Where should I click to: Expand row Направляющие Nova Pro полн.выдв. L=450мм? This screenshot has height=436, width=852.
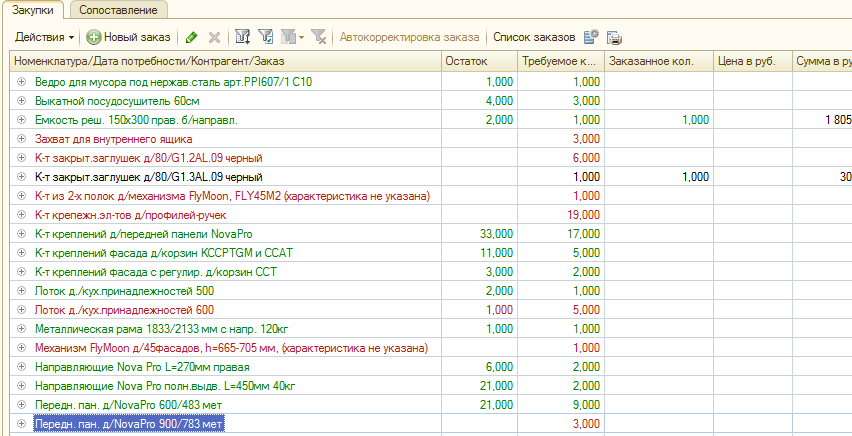[21, 386]
